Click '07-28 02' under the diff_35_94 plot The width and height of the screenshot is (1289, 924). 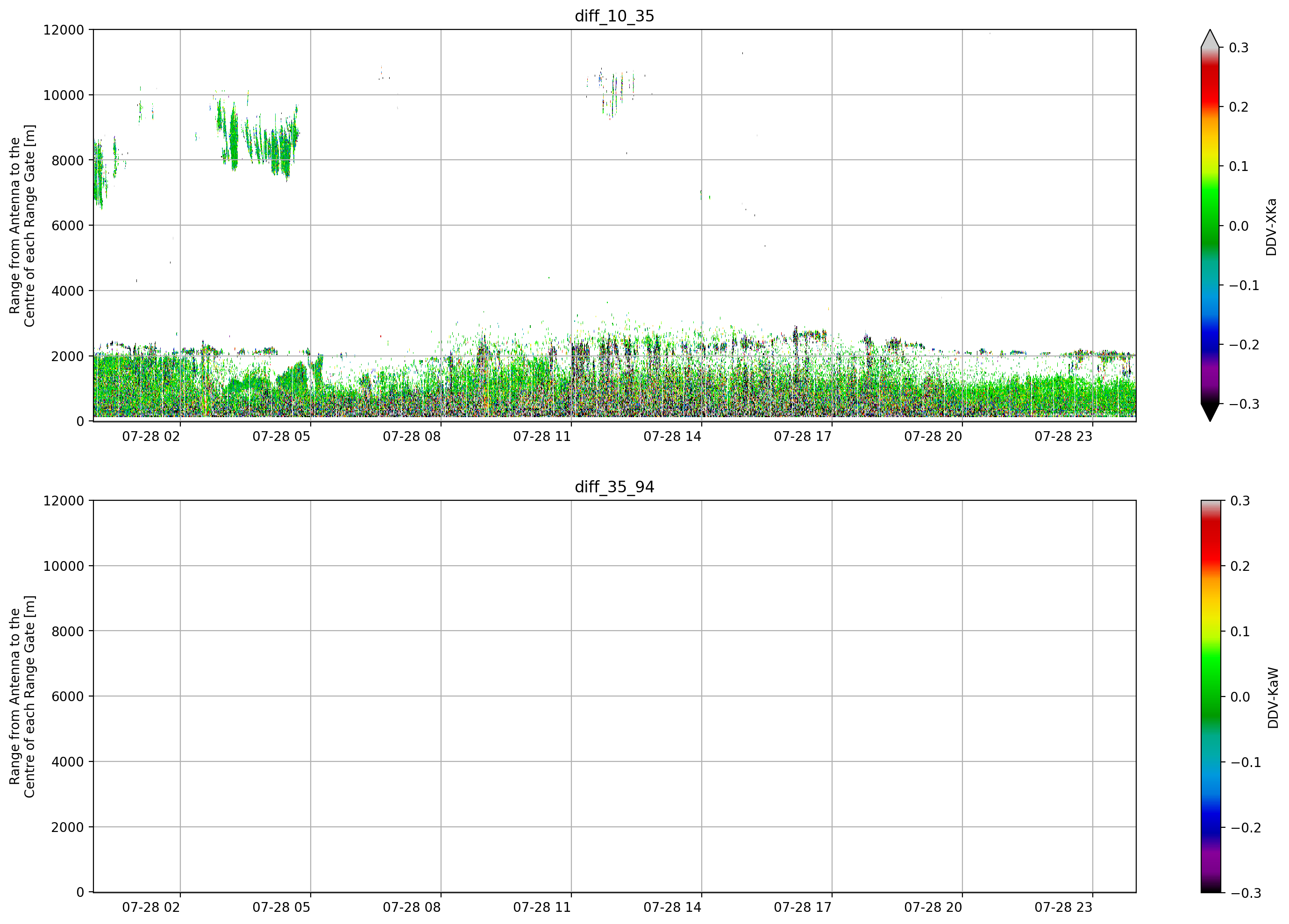[151, 908]
